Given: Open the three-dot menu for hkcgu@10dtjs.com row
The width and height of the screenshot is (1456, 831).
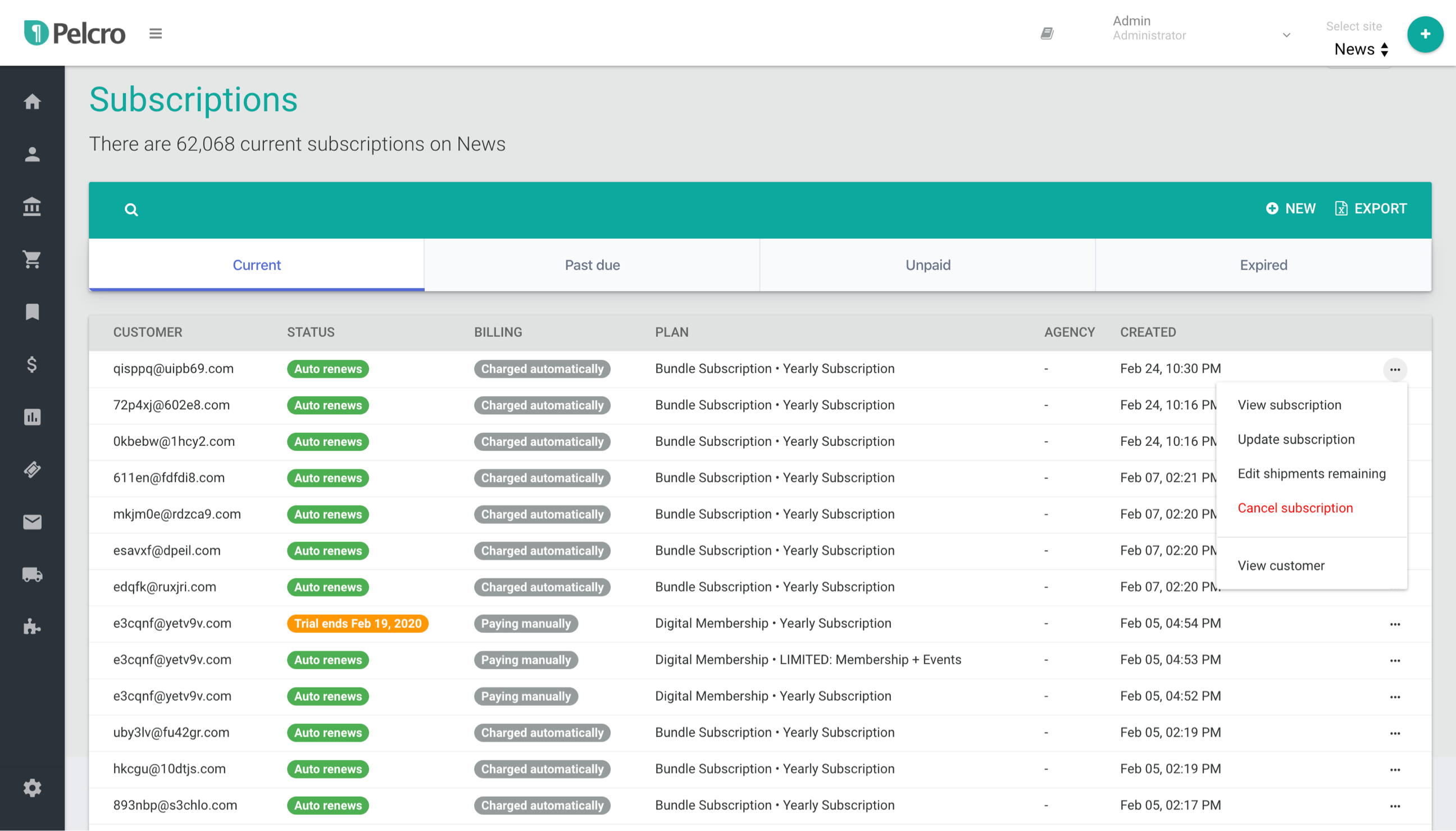Looking at the screenshot, I should 1394,769.
